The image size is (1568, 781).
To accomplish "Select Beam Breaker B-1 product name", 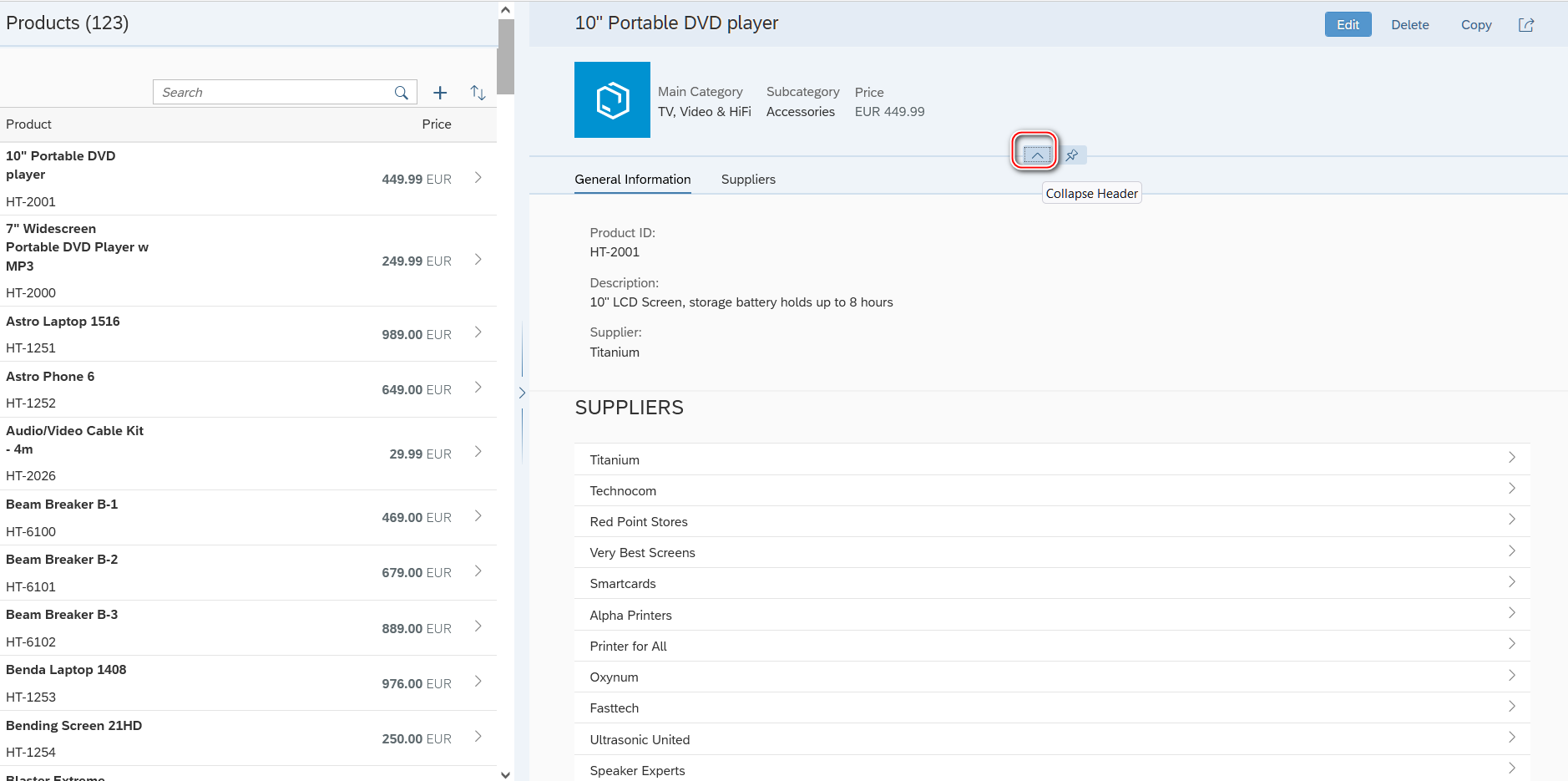I will coord(62,505).
